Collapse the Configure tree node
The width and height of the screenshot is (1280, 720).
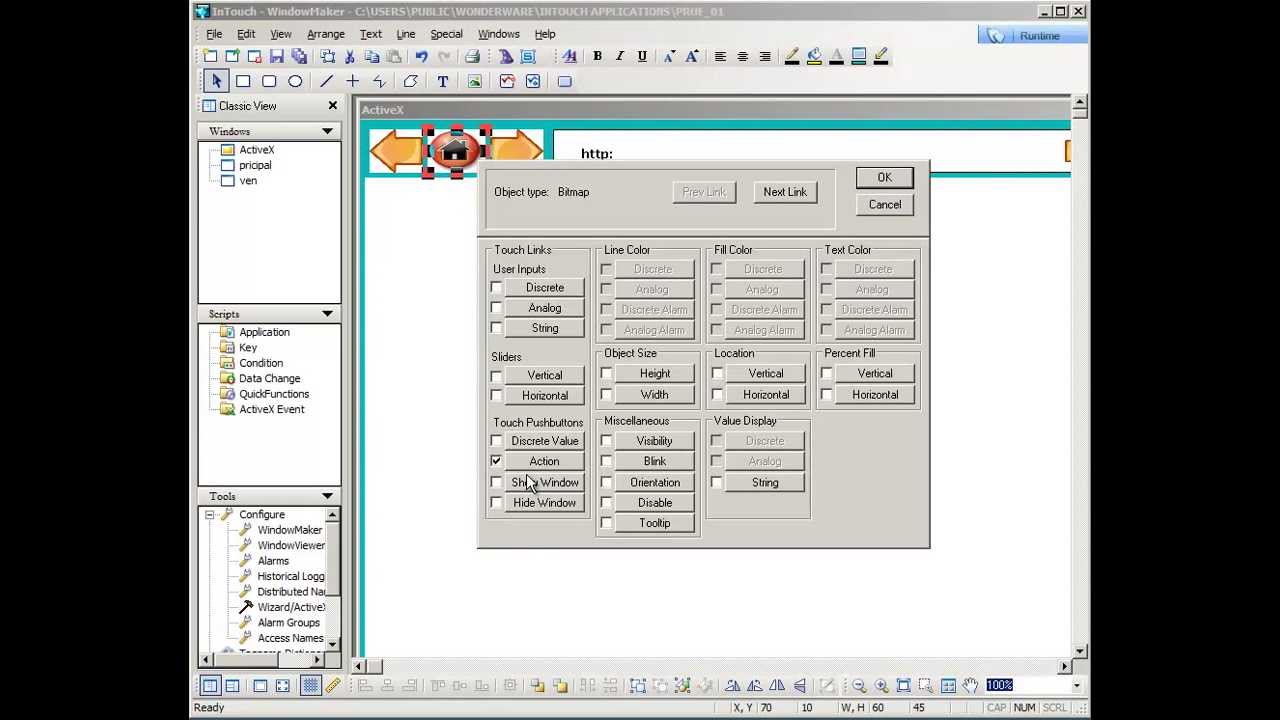click(x=210, y=515)
